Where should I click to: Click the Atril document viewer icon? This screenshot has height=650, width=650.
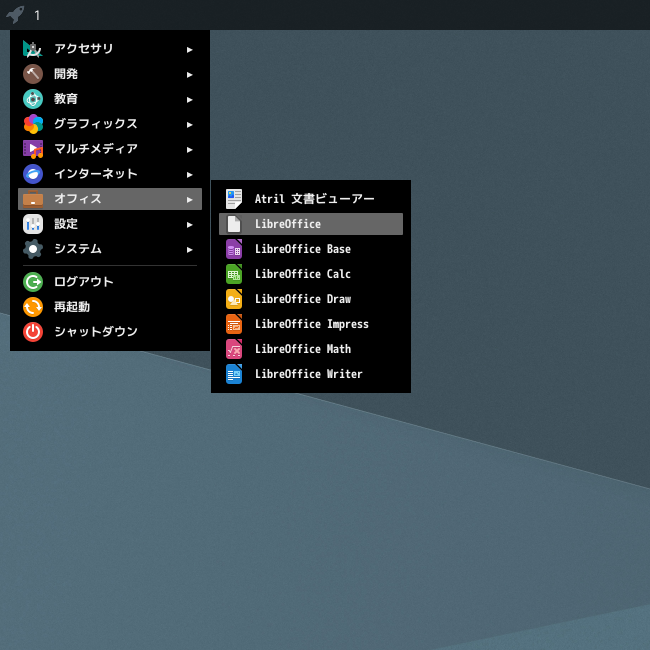coord(234,199)
